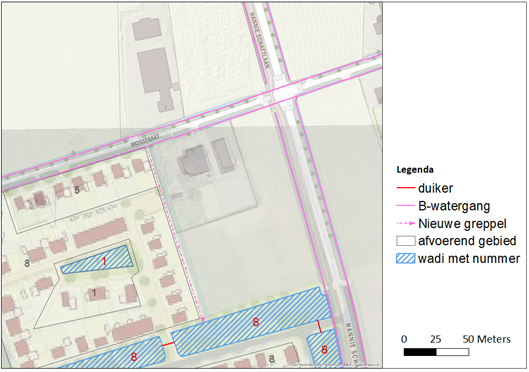Click the hatched blue wadi swatch in legend
The image size is (529, 372).
pyautogui.click(x=406, y=258)
